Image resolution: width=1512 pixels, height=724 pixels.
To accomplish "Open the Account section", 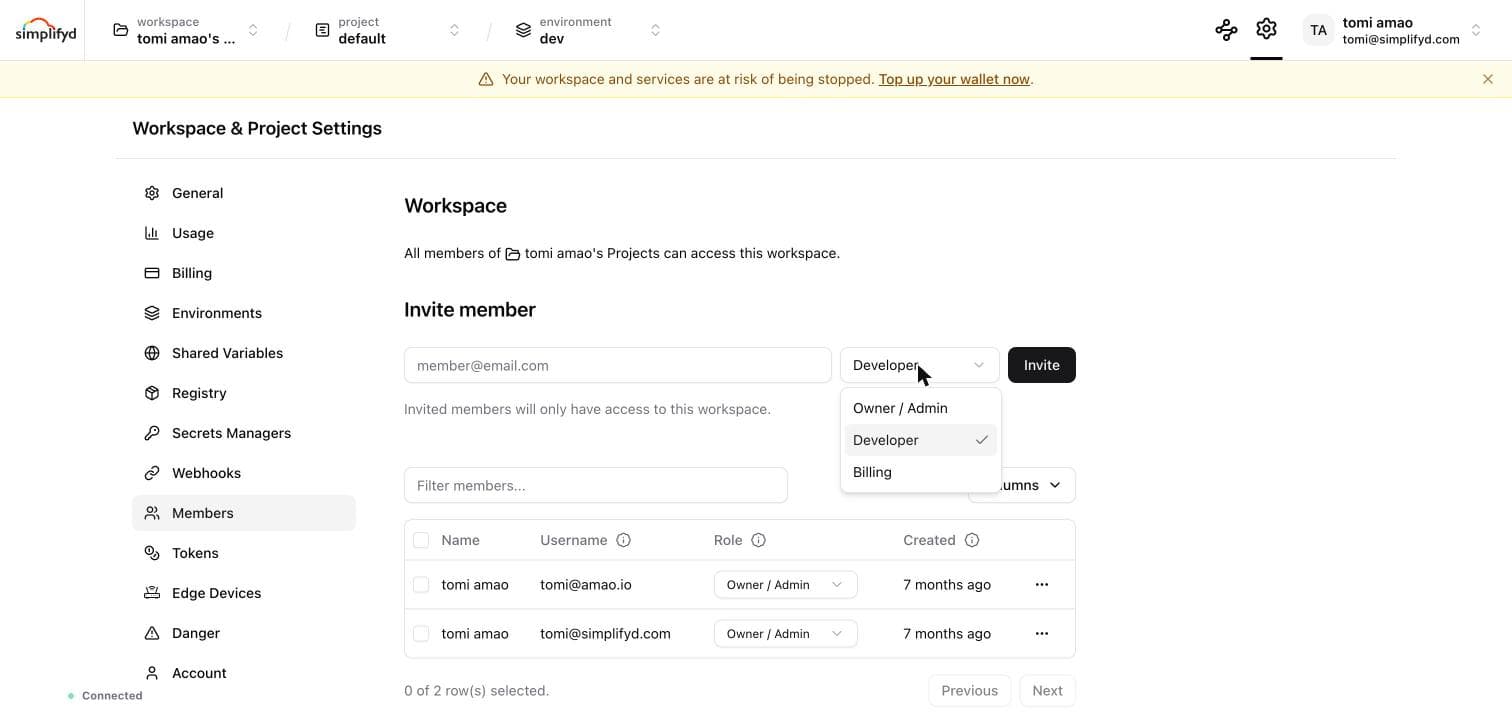I will point(244,673).
